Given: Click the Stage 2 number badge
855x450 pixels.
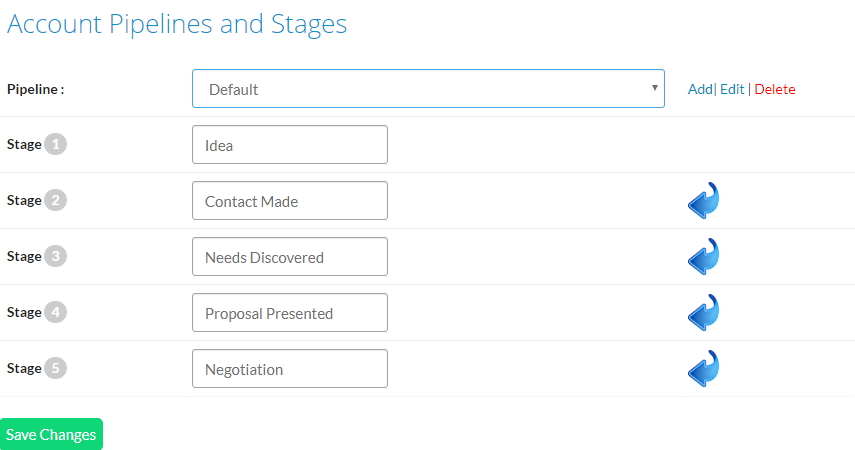Looking at the screenshot, I should pyautogui.click(x=56, y=200).
